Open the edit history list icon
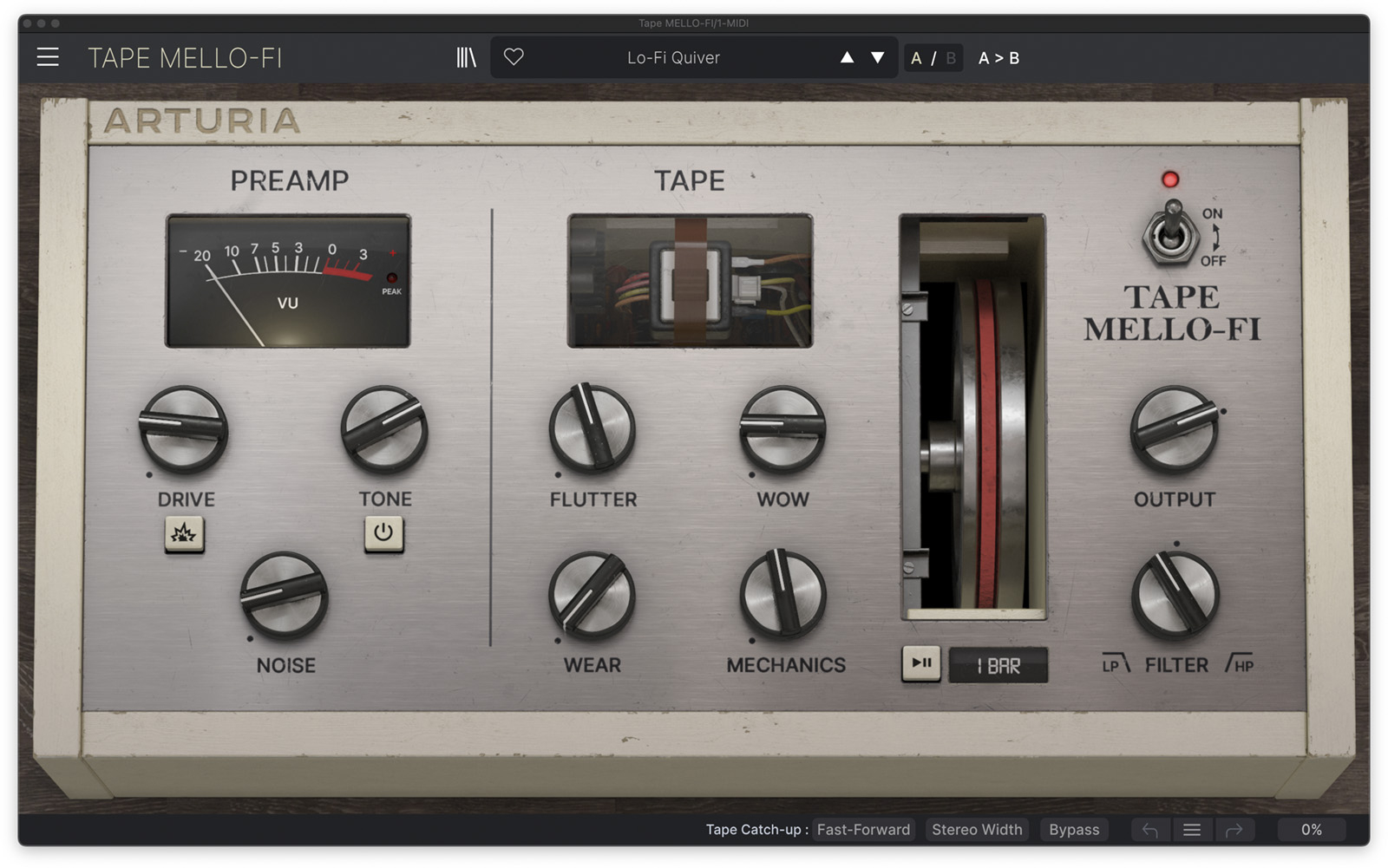 [1192, 830]
